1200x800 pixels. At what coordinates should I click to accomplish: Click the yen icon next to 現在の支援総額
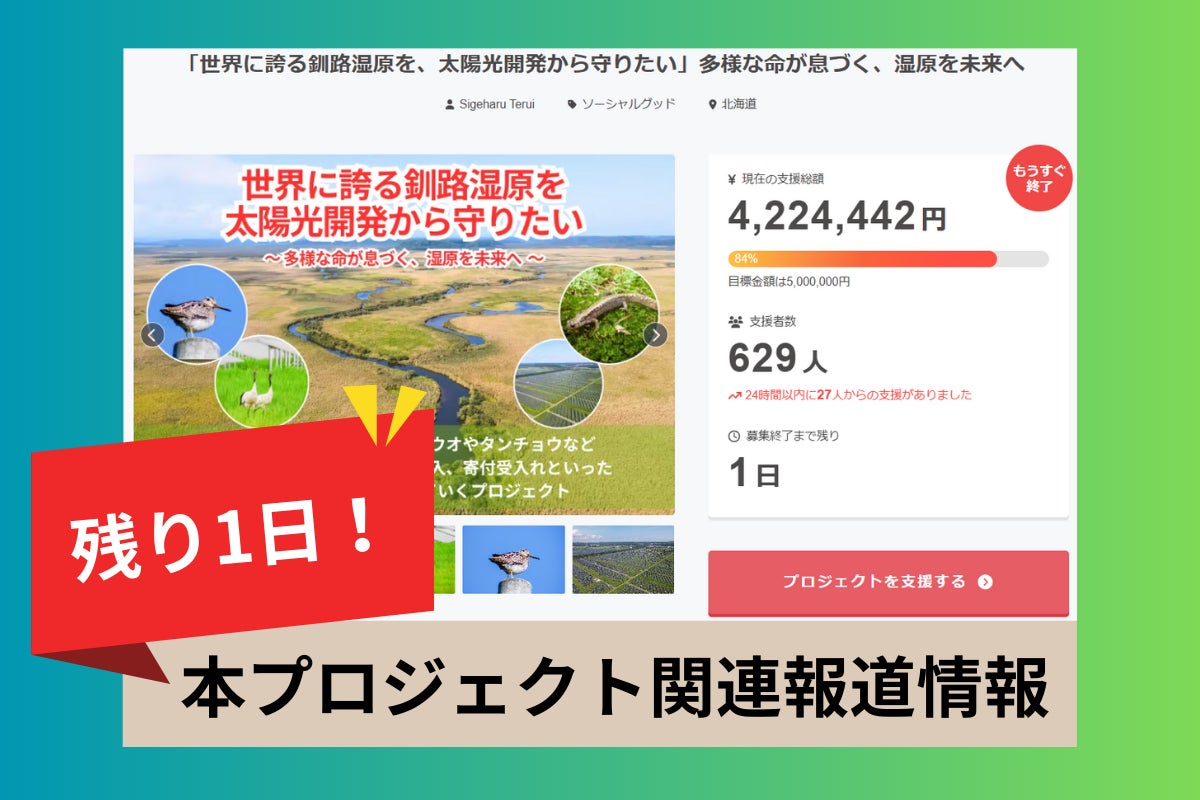pyautogui.click(x=734, y=180)
